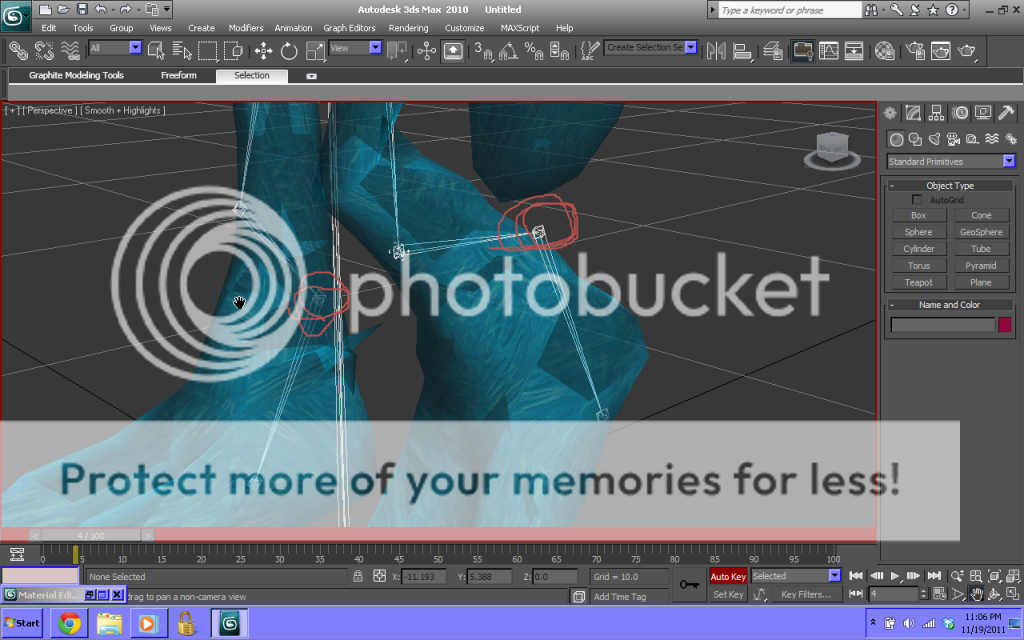Image resolution: width=1024 pixels, height=640 pixels.
Task: Open the Layer Manager
Action: (773, 50)
